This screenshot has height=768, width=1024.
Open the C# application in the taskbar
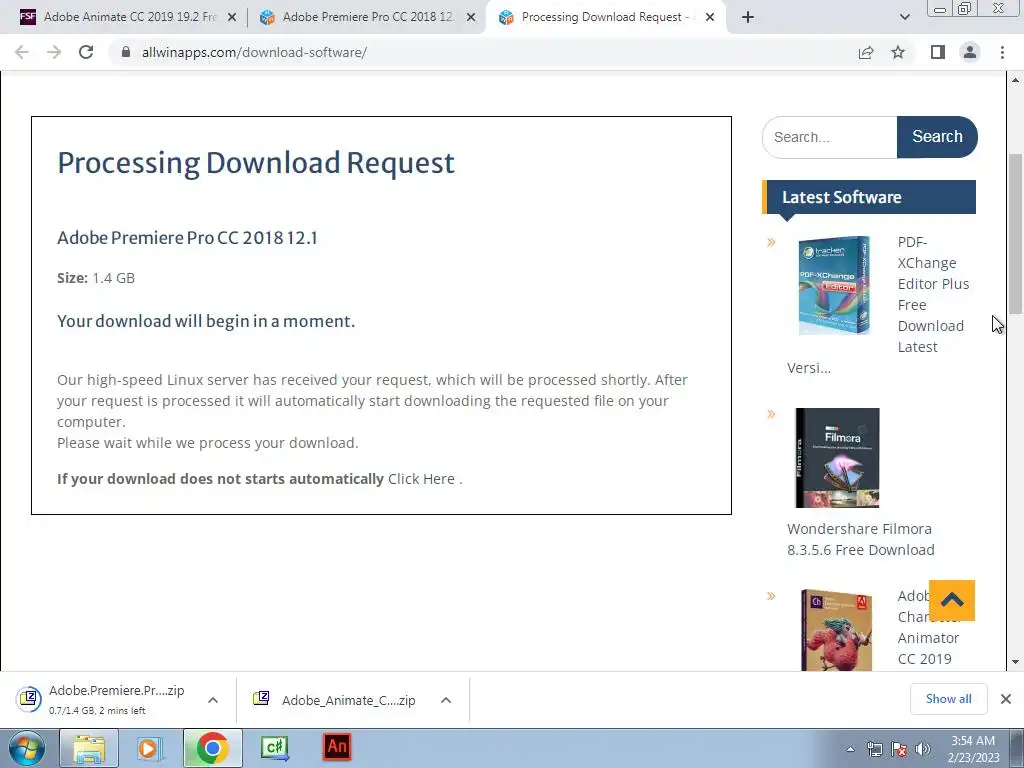[274, 748]
